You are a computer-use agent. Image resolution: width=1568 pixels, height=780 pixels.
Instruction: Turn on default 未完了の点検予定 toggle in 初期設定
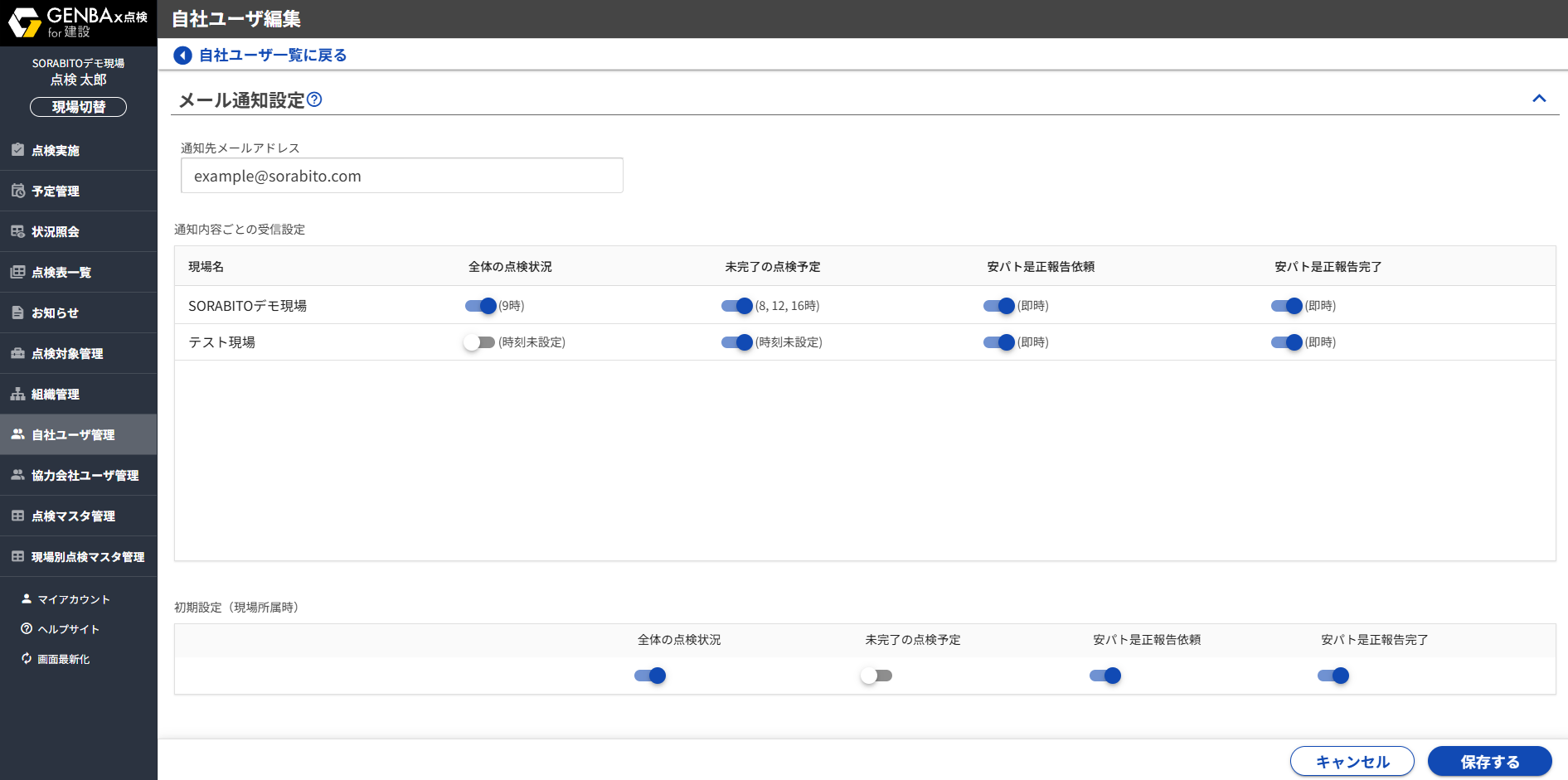tap(876, 676)
